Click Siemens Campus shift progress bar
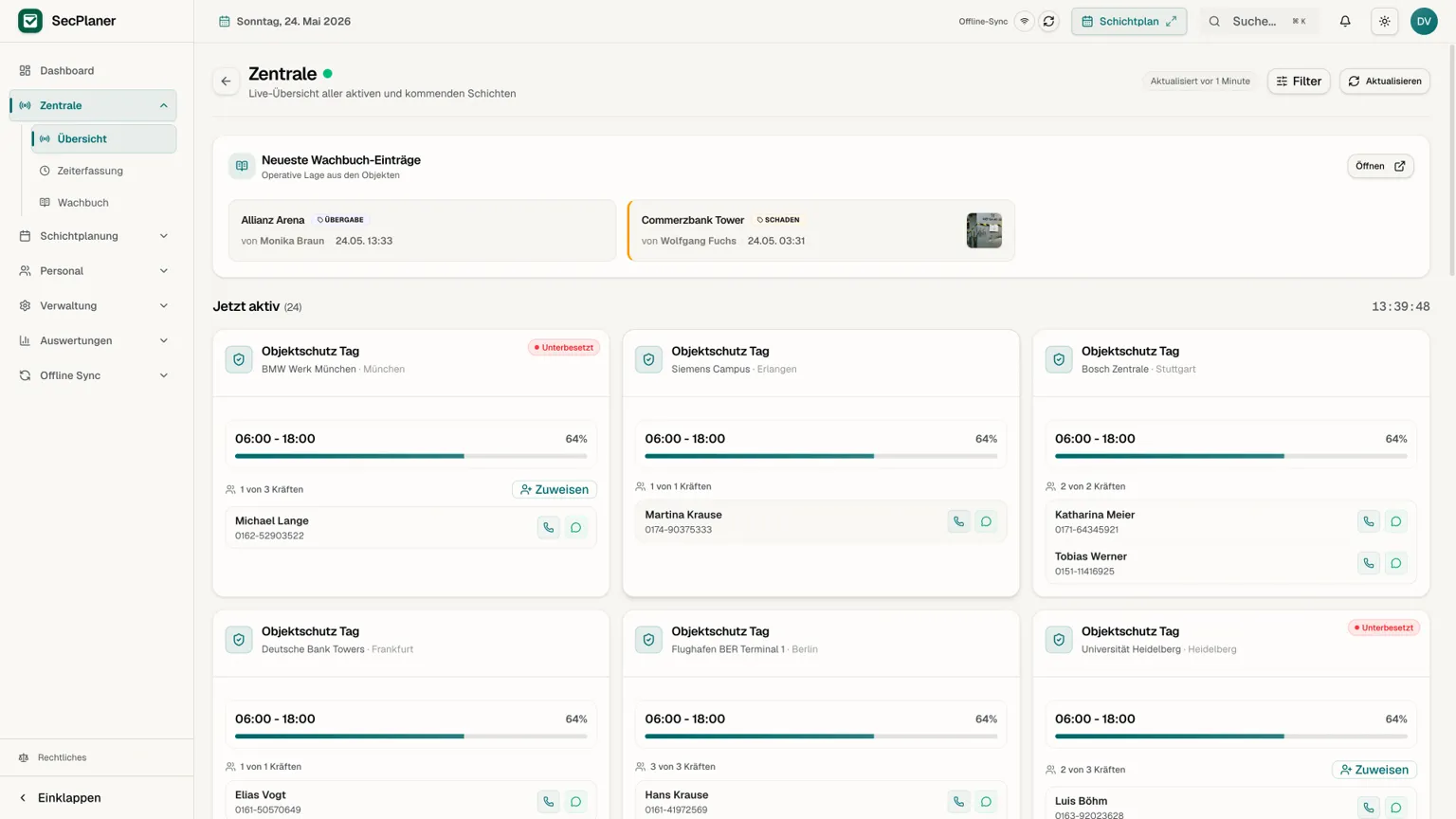 (821, 456)
